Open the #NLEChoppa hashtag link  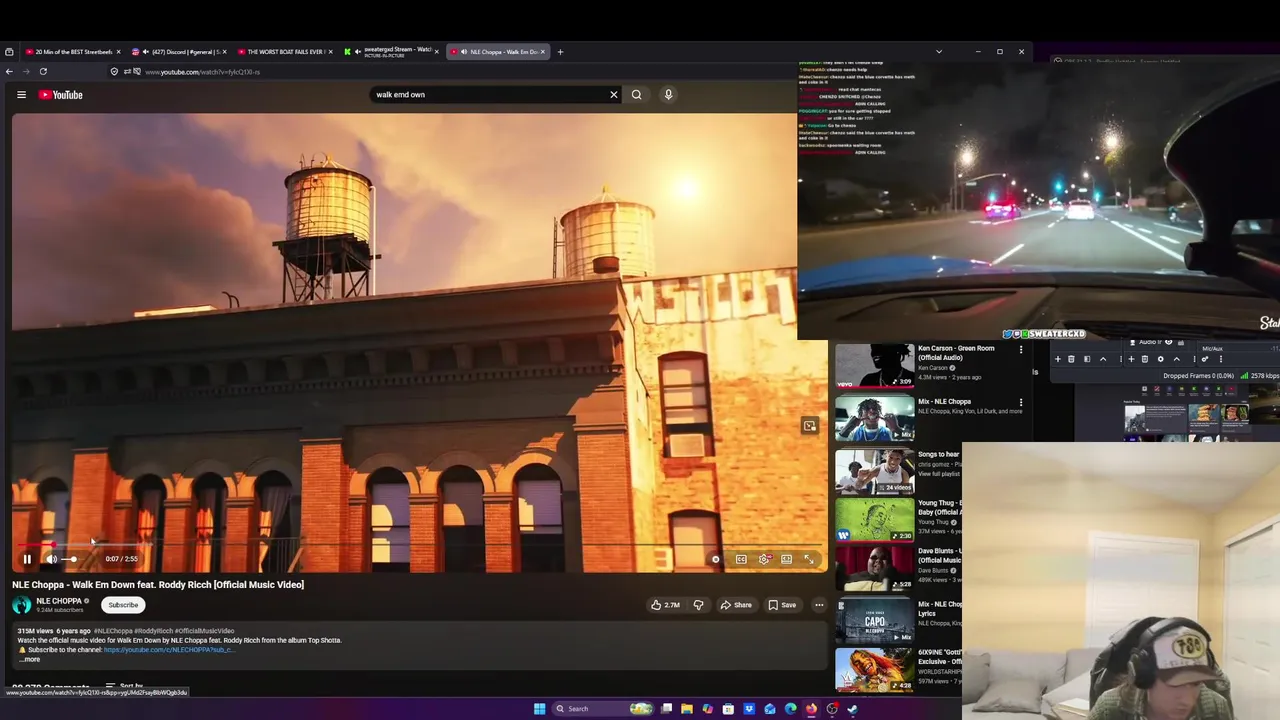pyautogui.click(x=112, y=631)
